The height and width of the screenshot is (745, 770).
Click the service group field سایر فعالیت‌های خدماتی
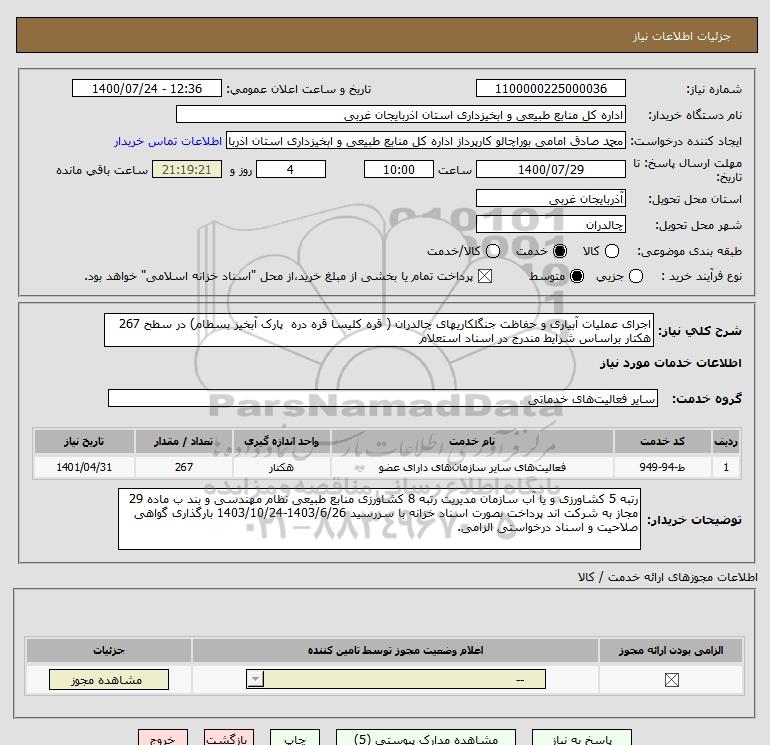tap(383, 398)
